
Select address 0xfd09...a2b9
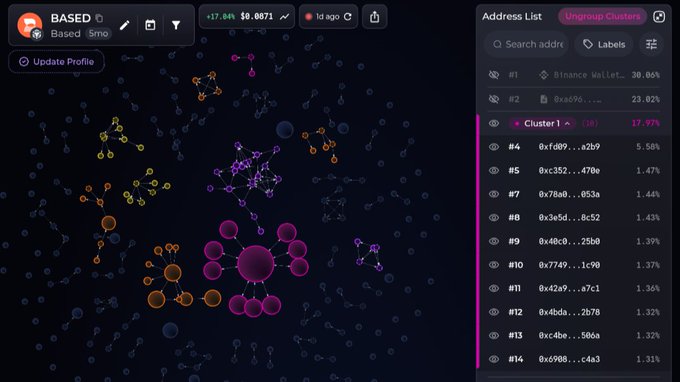click(x=569, y=147)
